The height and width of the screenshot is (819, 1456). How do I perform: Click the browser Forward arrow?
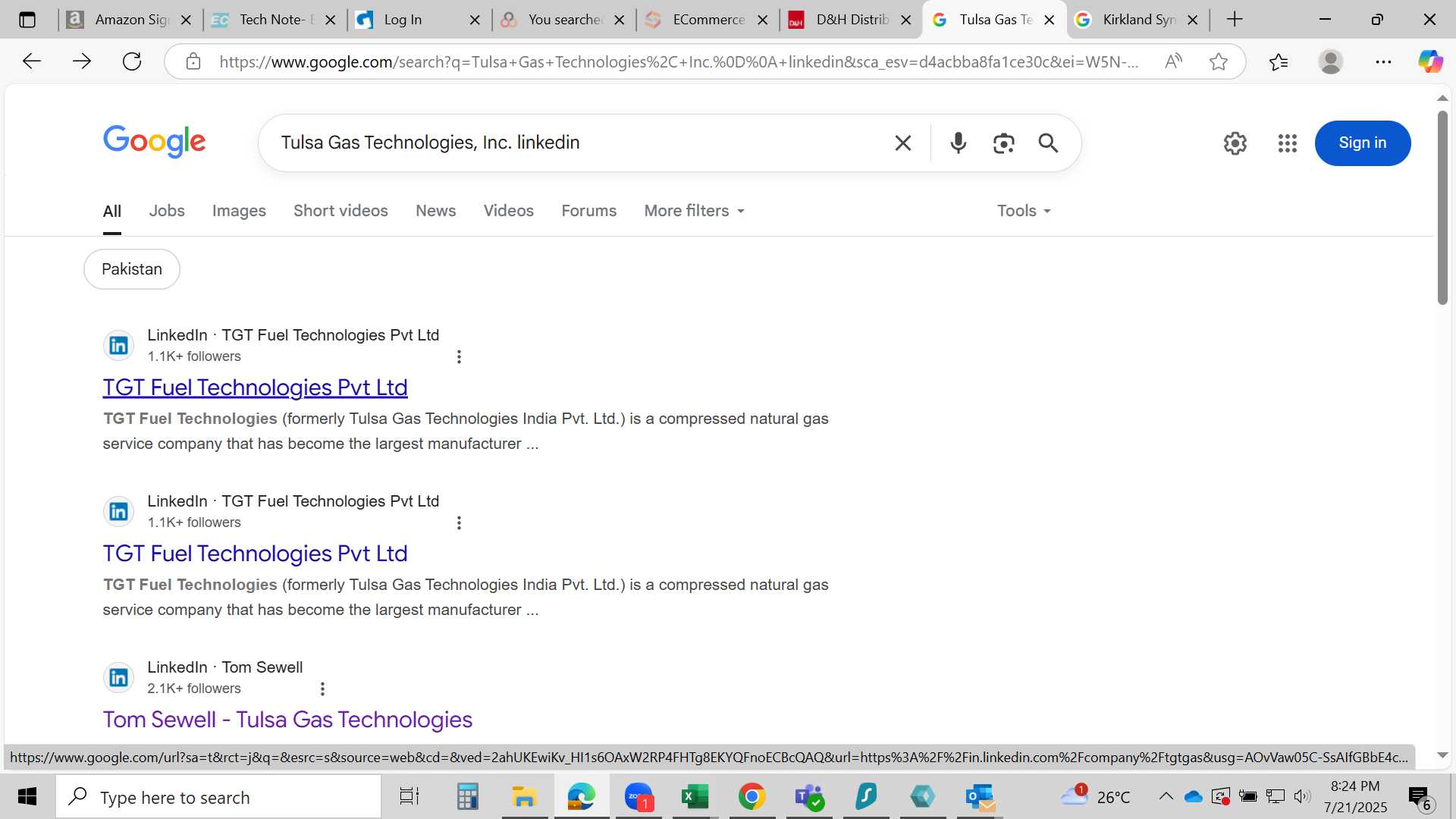(81, 61)
